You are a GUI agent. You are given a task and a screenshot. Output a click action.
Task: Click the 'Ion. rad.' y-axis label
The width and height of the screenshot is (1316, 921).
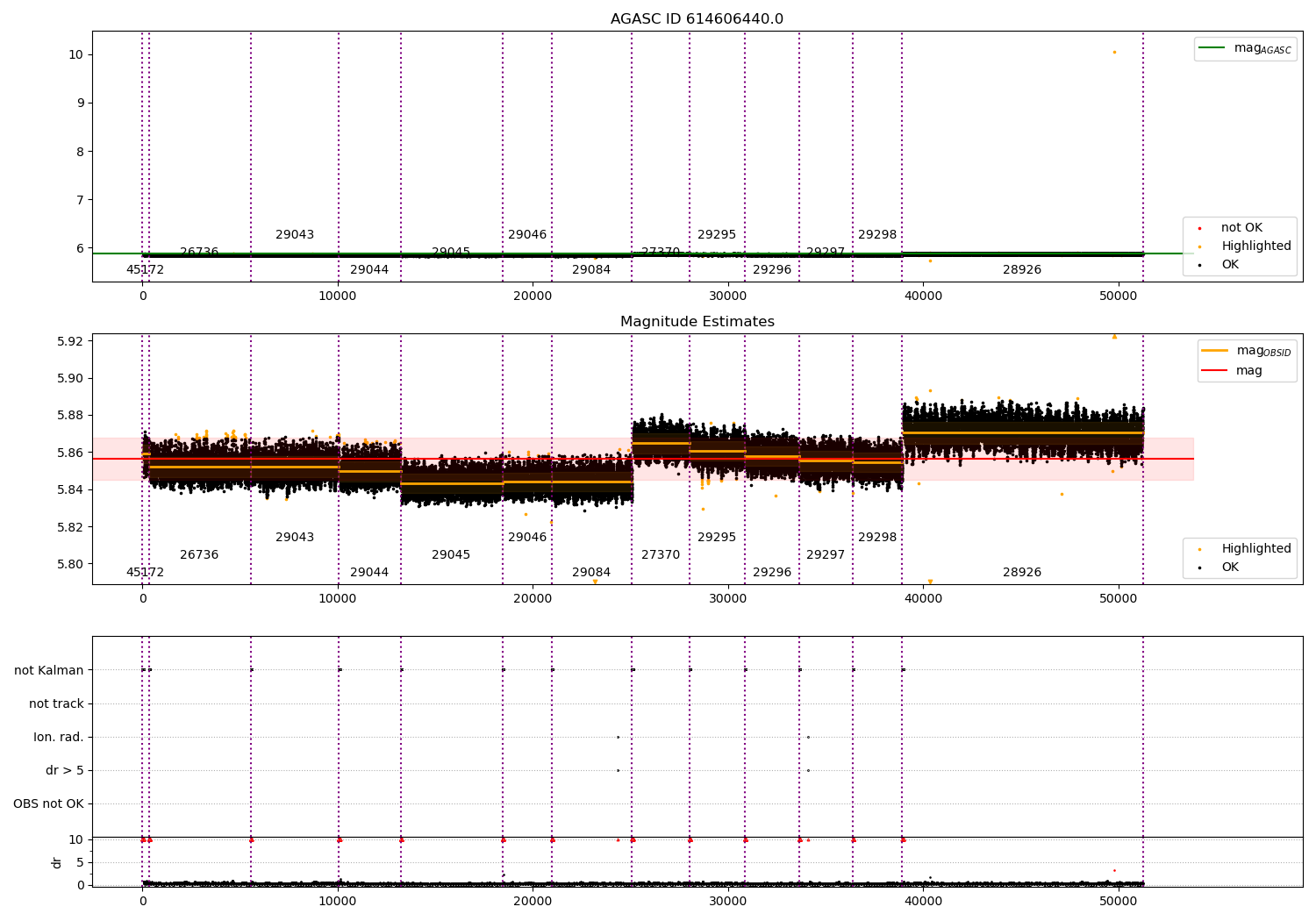click(x=59, y=738)
